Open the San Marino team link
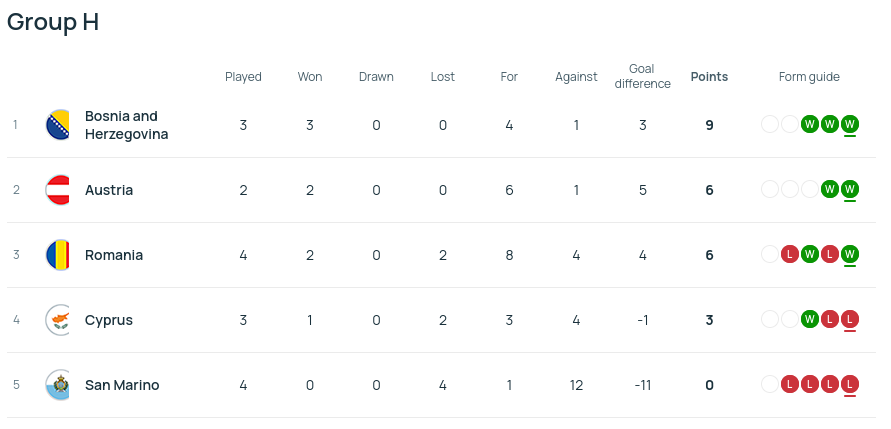This screenshot has width=891, height=429. pos(122,385)
